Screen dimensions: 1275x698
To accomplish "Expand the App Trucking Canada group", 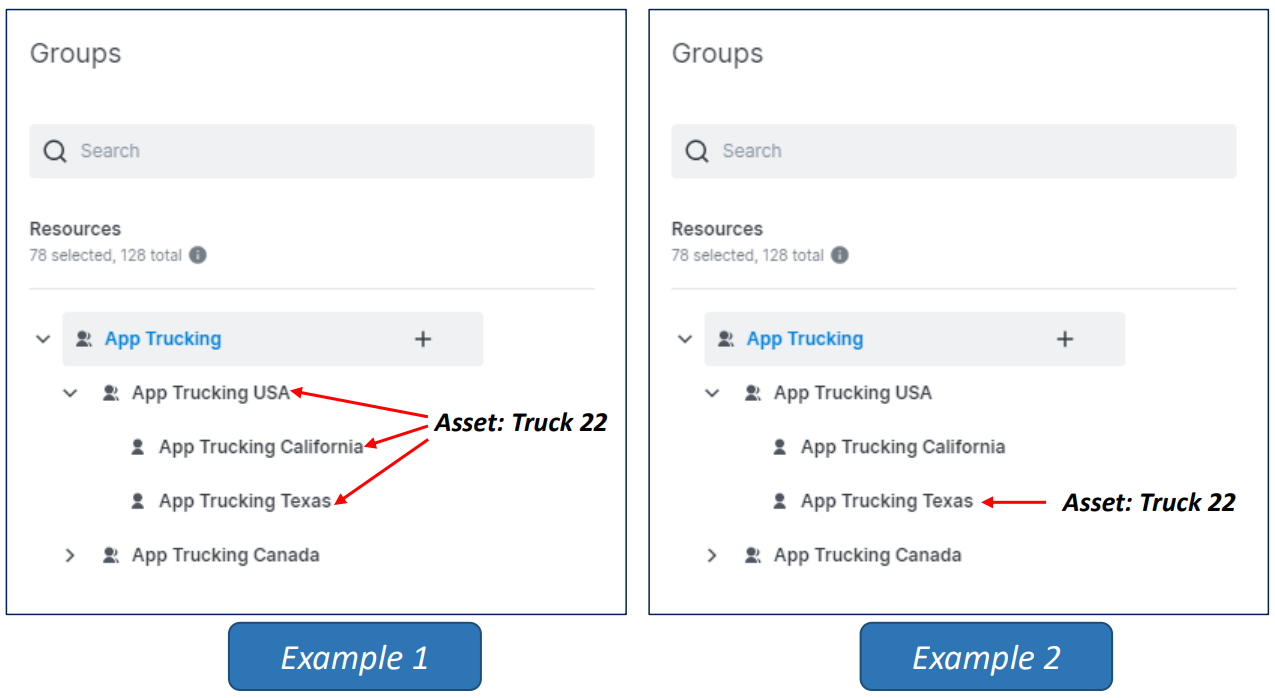I will 70,554.
